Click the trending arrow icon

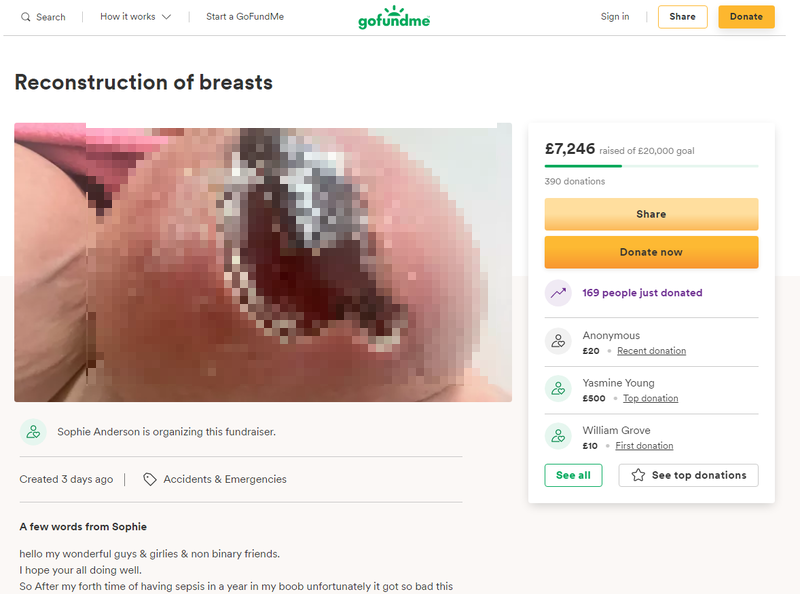tap(557, 293)
